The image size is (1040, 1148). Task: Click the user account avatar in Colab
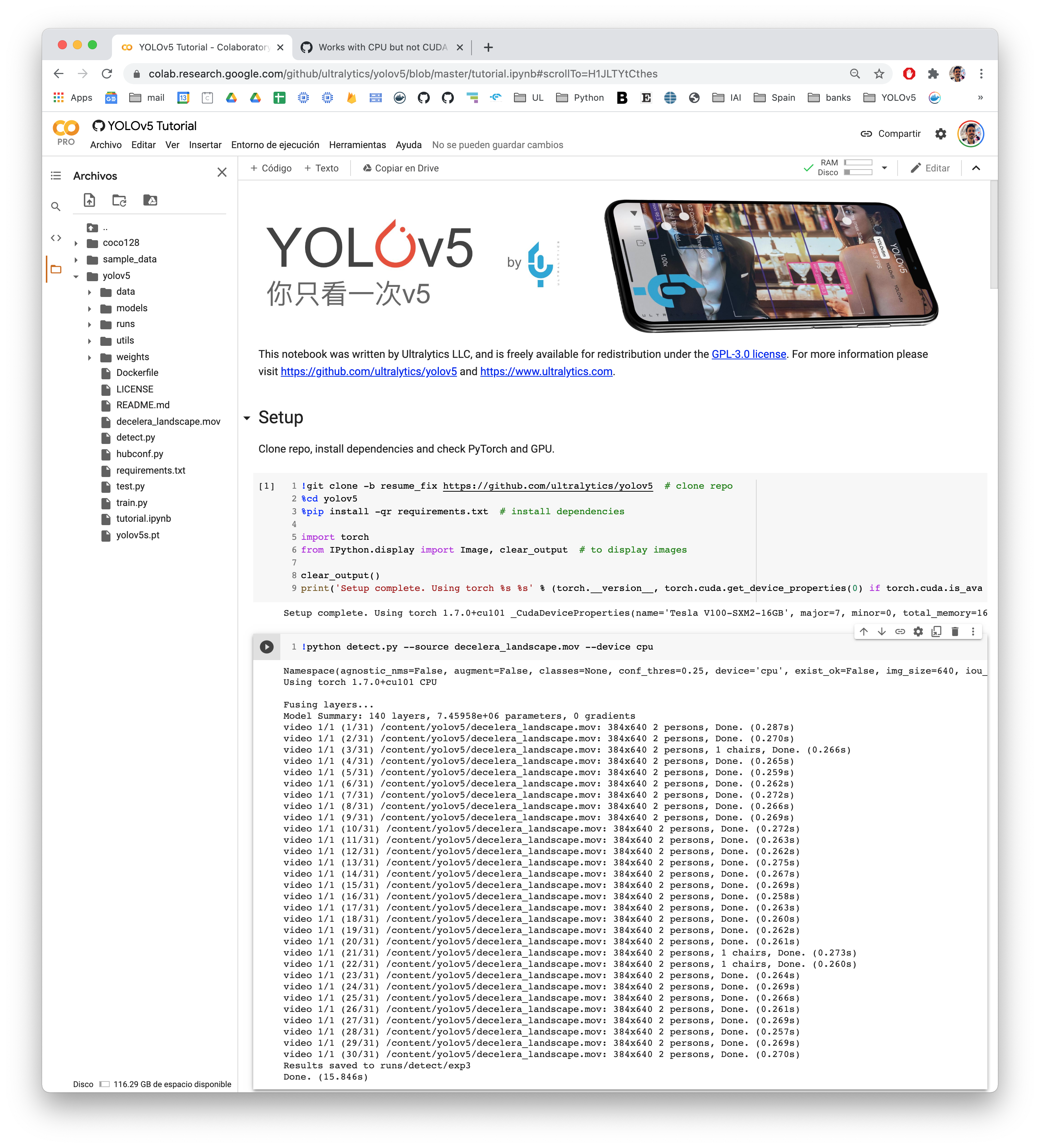(970, 133)
